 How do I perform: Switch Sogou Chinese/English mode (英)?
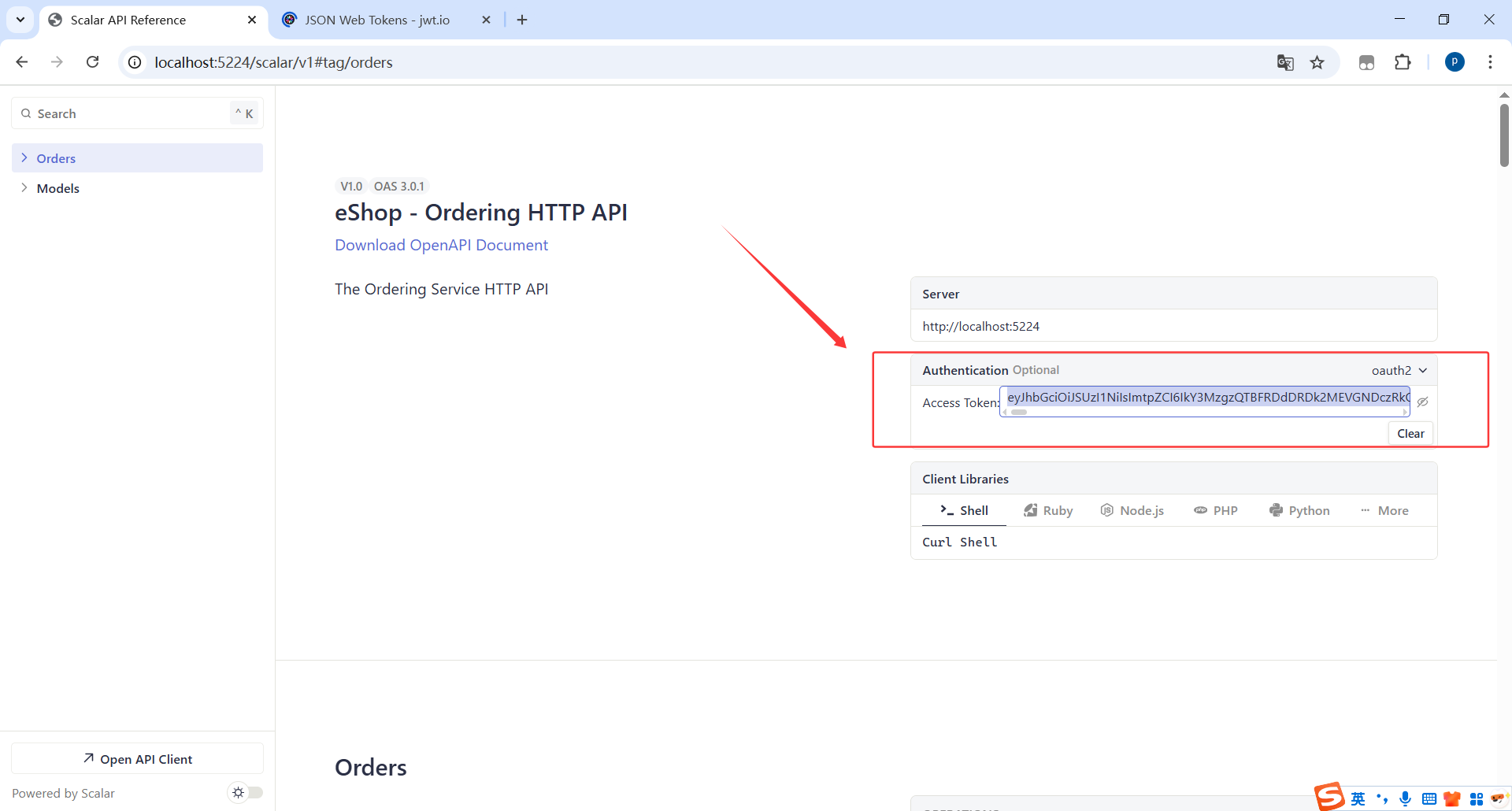pos(1358,799)
